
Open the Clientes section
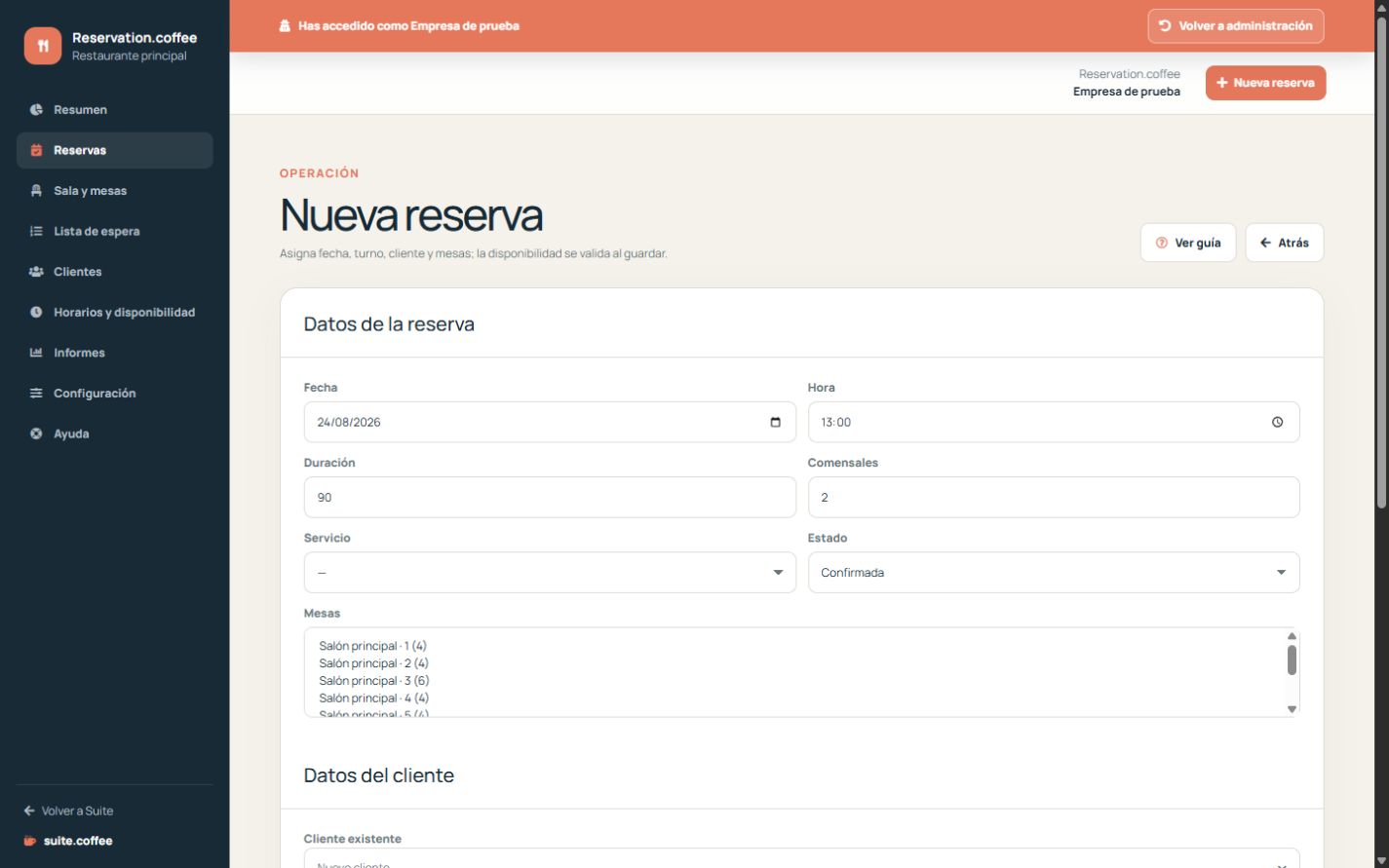(115, 272)
